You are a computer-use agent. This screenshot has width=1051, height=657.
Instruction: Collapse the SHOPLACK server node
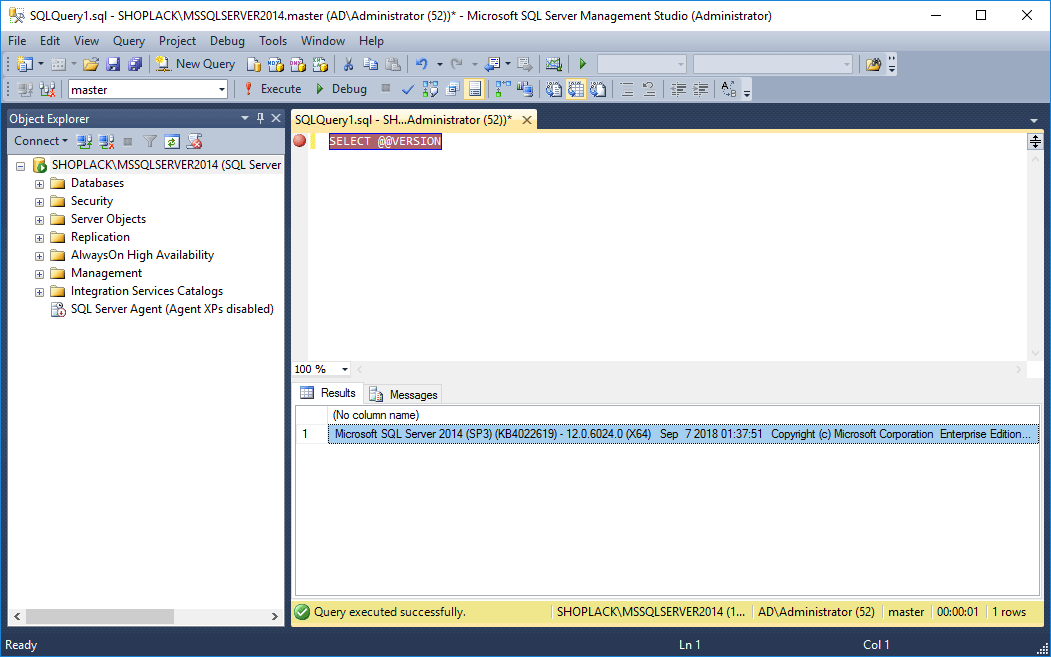(x=20, y=166)
